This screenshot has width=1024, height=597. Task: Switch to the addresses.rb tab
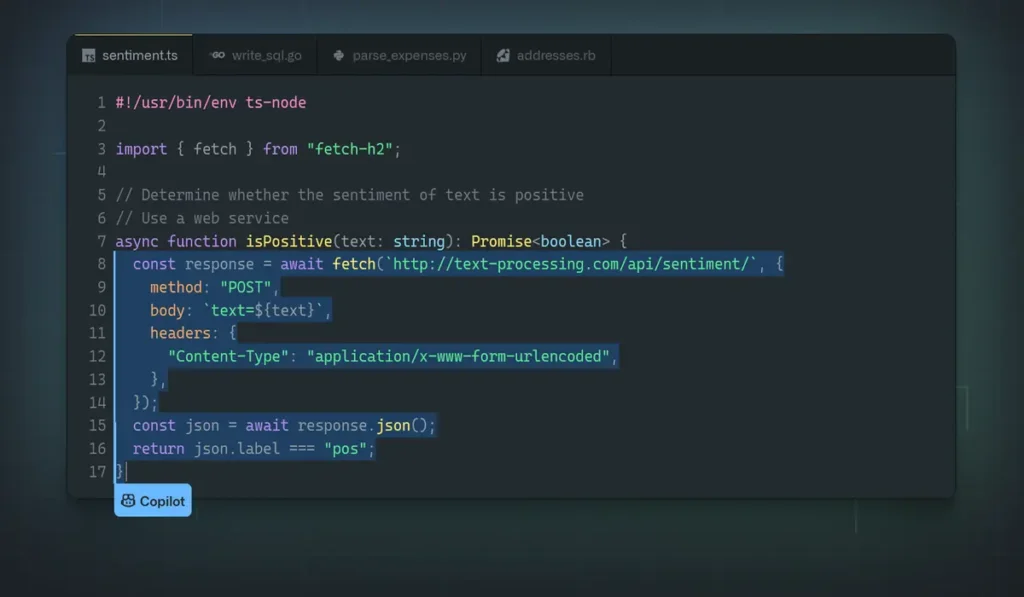[547, 56]
